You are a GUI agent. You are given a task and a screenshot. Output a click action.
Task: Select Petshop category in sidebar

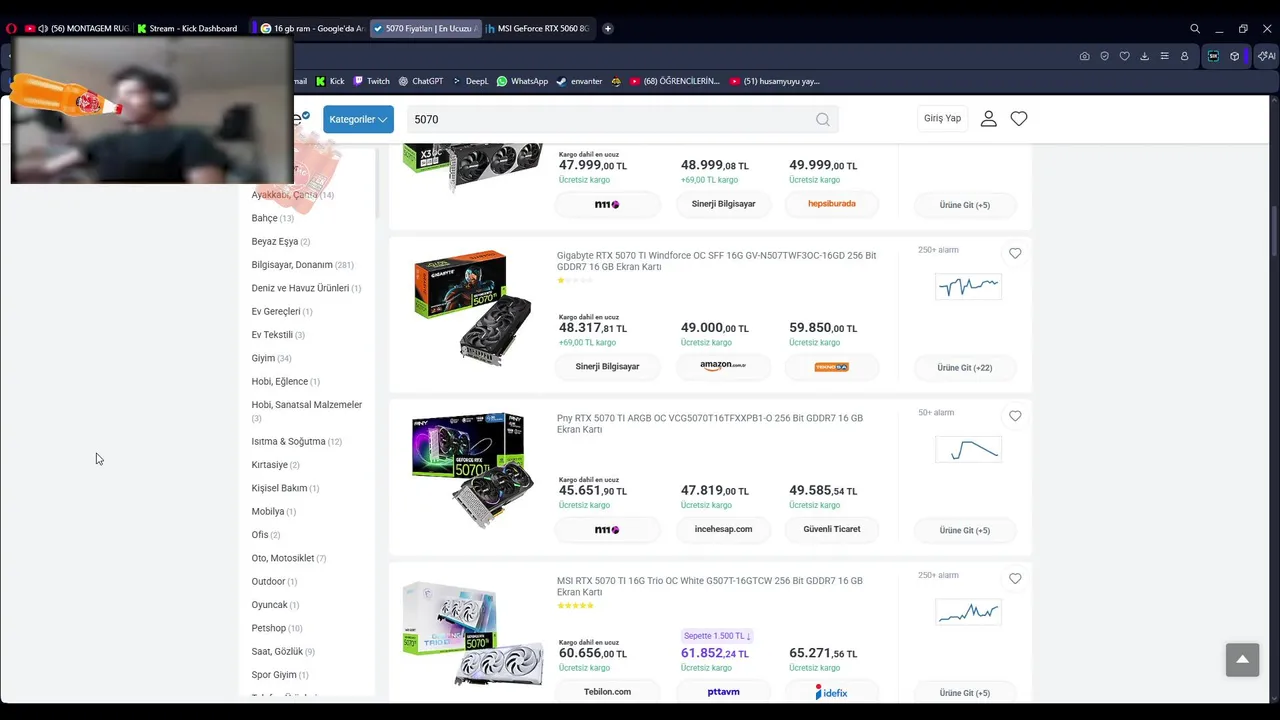277,628
